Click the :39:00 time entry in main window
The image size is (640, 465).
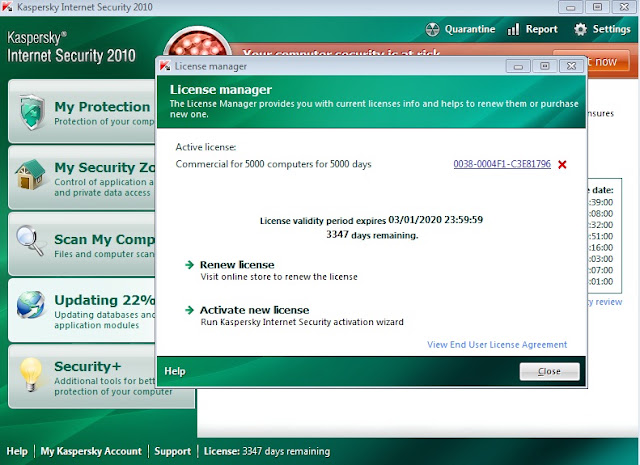pyautogui.click(x=601, y=202)
